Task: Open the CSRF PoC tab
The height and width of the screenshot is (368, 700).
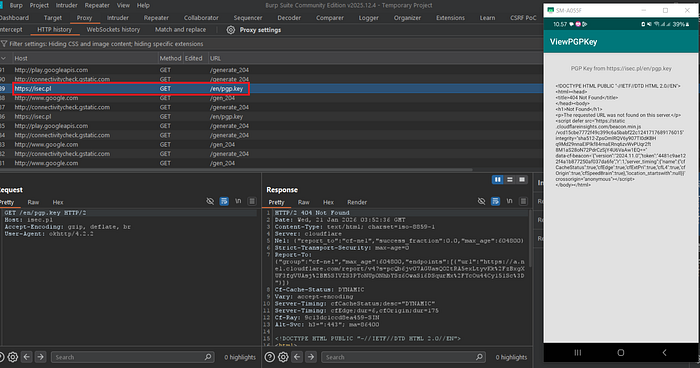Action: (x=523, y=18)
